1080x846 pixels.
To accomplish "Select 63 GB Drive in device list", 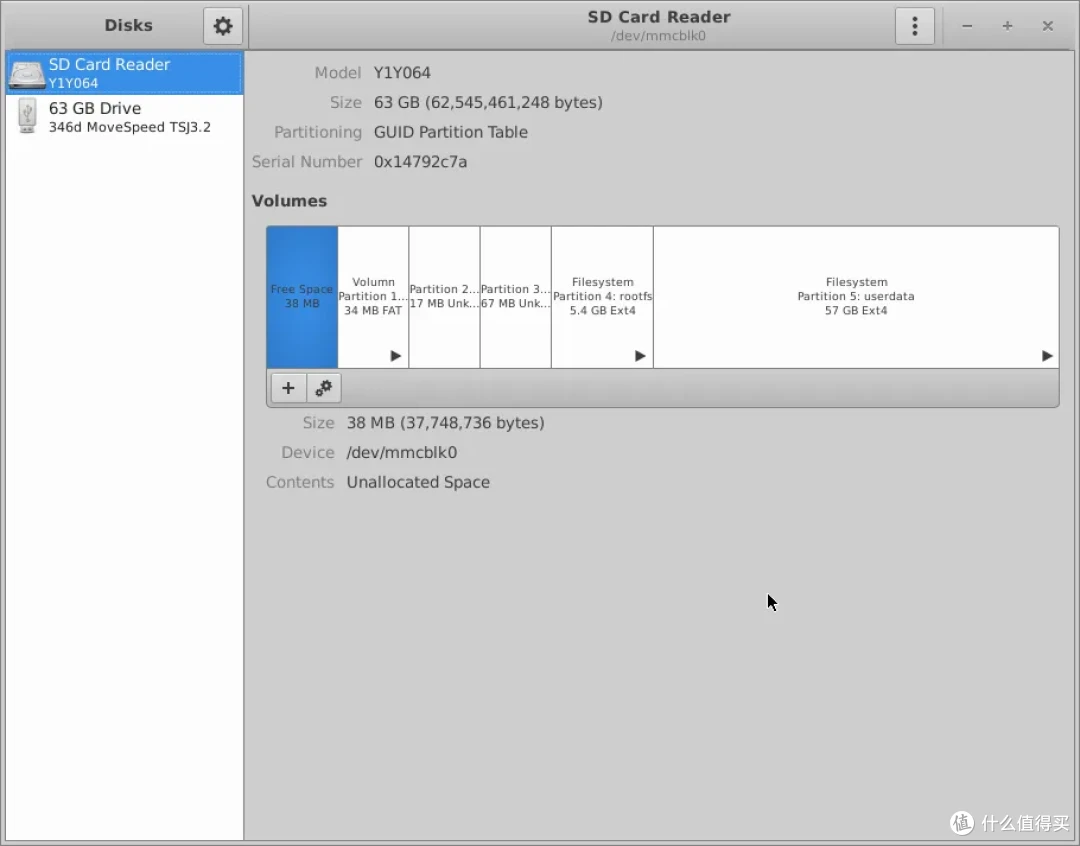I will tap(125, 116).
